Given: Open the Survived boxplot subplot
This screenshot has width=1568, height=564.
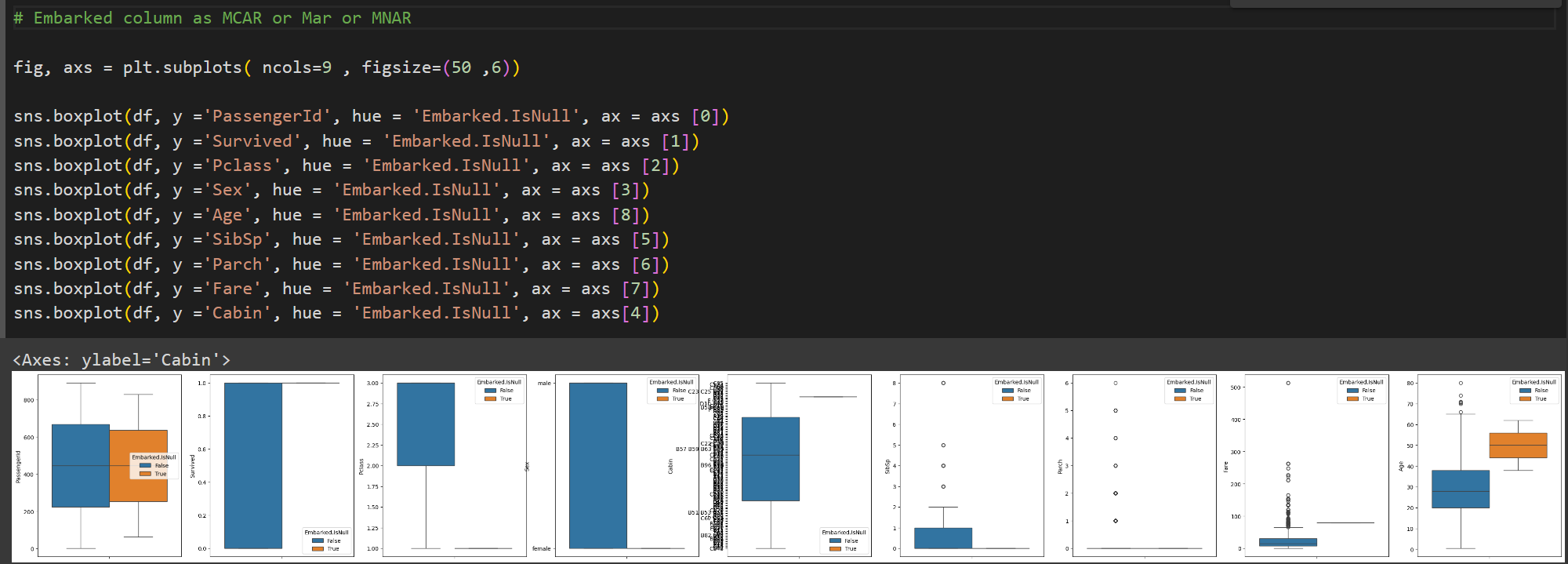Looking at the screenshot, I should coord(281,466).
